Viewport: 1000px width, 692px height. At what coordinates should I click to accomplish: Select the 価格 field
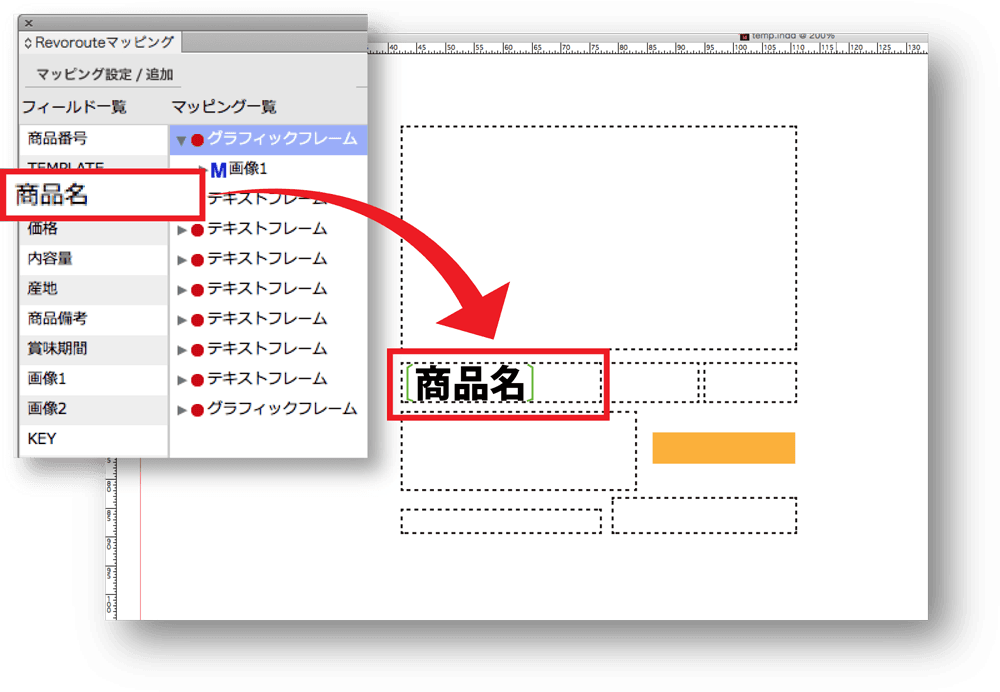[x=93, y=229]
